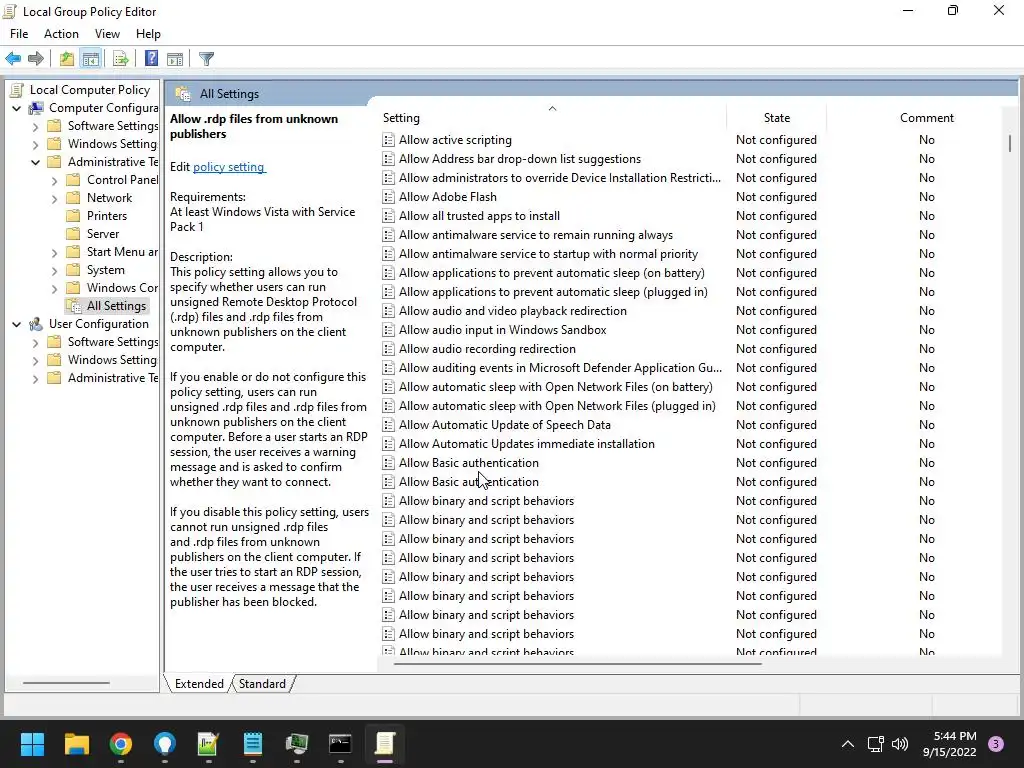Viewport: 1024px width, 768px height.
Task: Click the volume speaker tray icon
Action: point(900,744)
